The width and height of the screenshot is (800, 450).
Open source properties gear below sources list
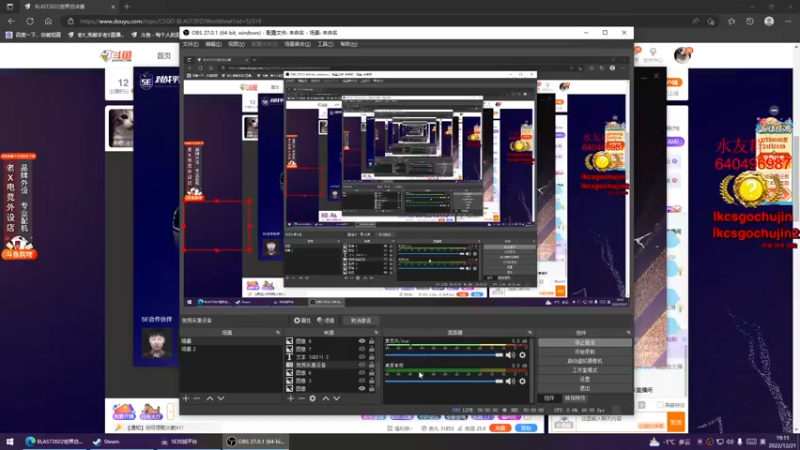tap(313, 398)
